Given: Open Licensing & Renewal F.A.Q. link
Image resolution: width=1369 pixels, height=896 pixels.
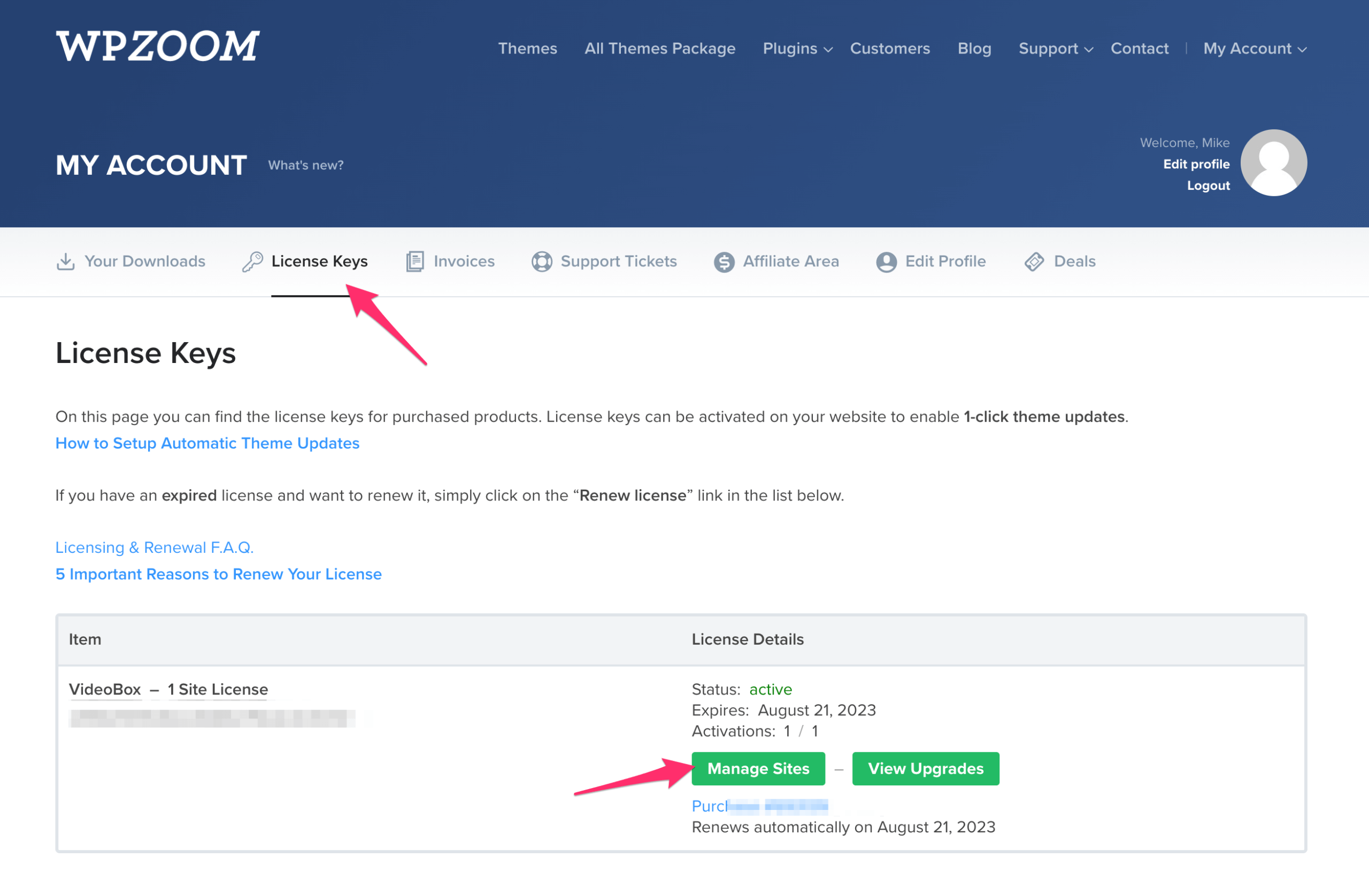Looking at the screenshot, I should [154, 547].
